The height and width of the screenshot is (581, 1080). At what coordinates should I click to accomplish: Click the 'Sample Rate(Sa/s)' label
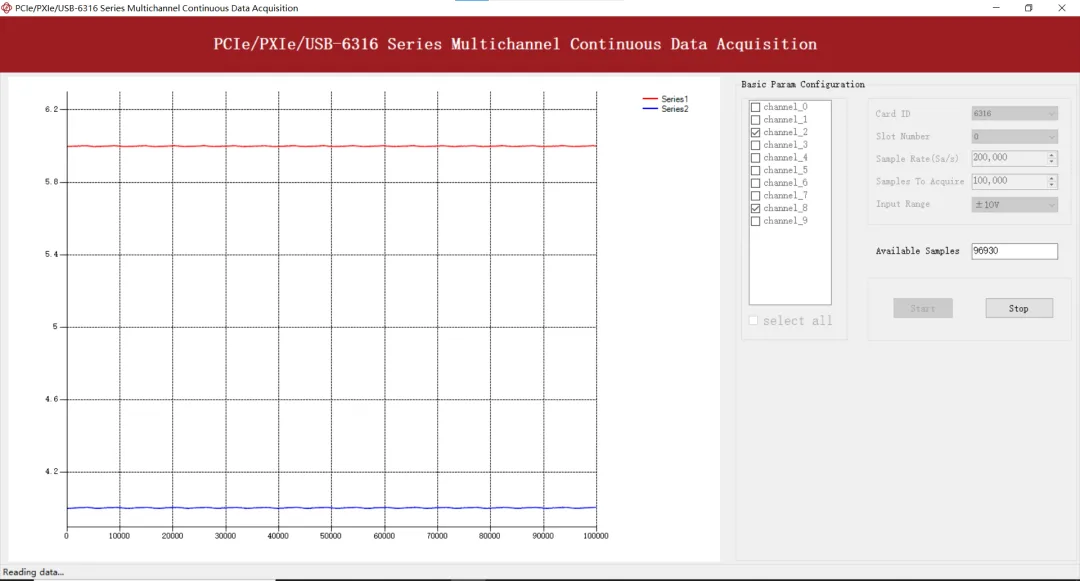tap(917, 158)
